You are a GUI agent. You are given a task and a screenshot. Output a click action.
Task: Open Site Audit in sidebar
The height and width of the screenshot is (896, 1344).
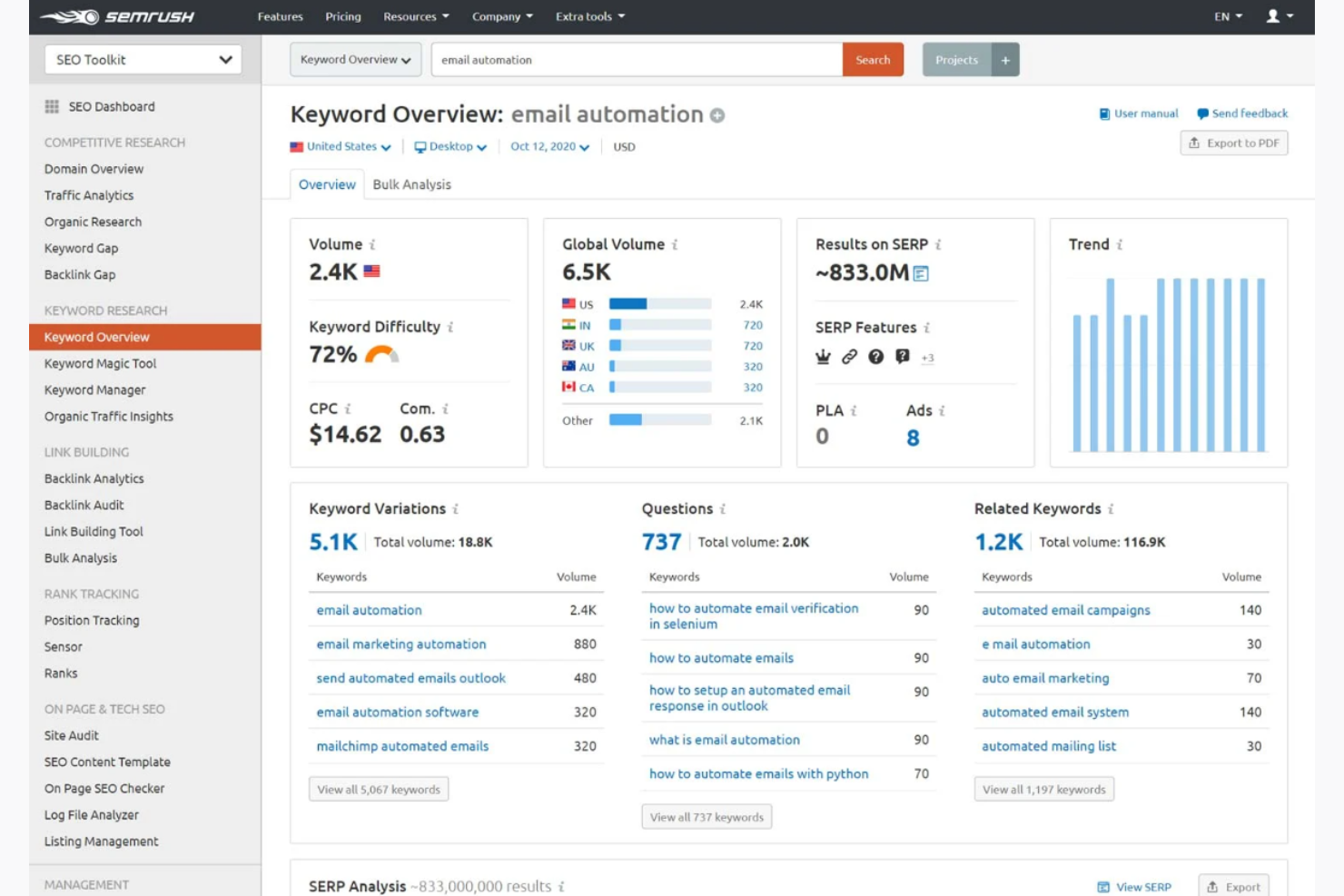pos(72,735)
